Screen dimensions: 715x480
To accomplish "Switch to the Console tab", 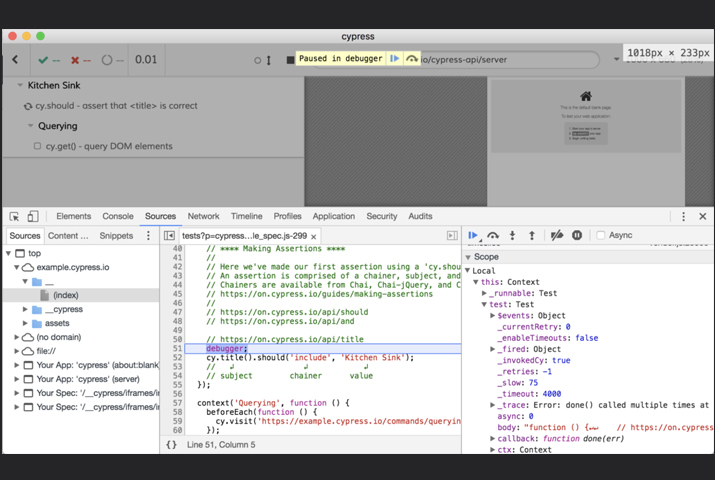I will coord(118,216).
